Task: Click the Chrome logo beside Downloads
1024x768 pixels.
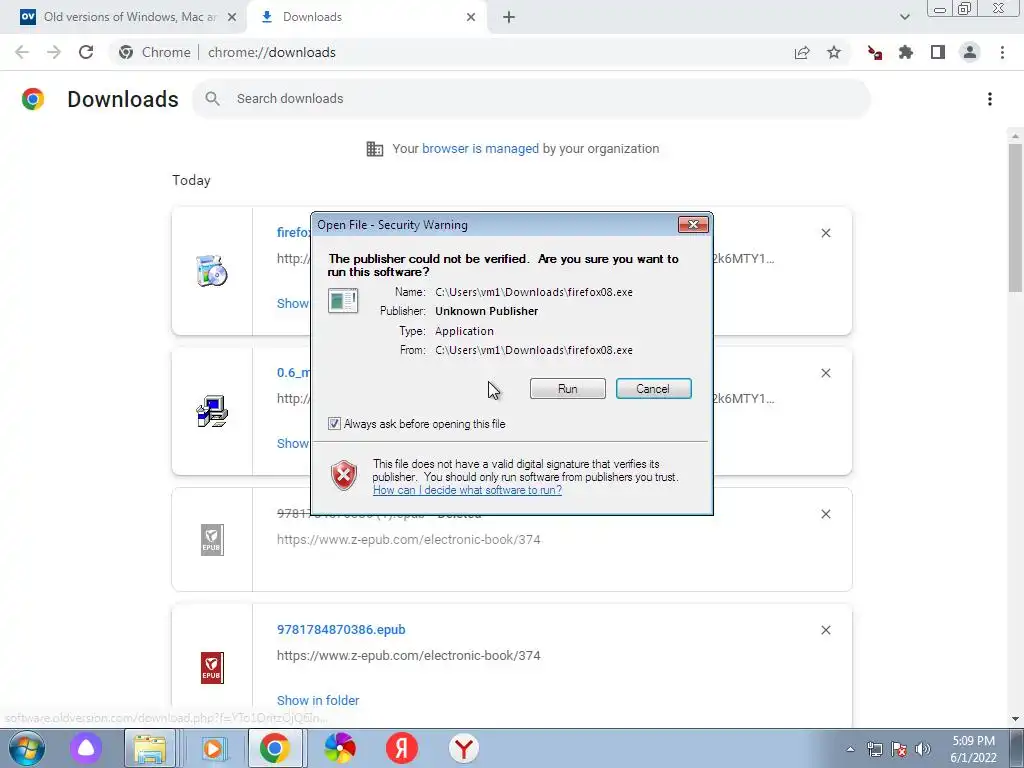Action: 33,99
